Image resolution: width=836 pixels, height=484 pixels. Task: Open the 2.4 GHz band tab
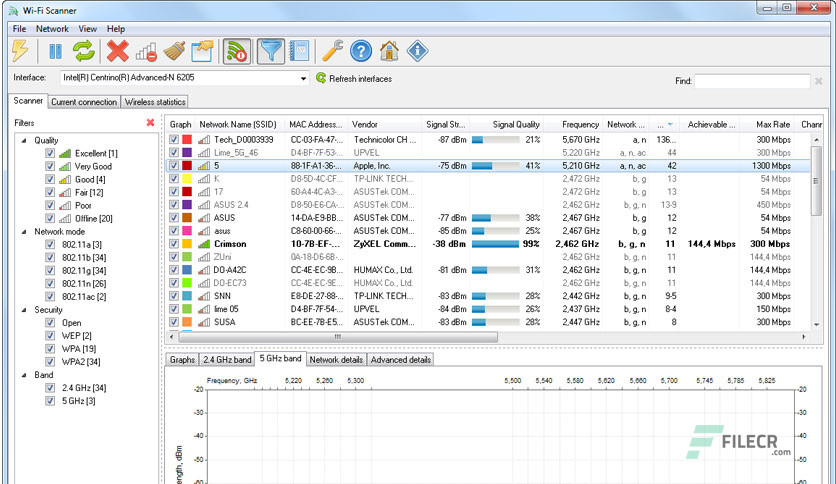pos(227,360)
